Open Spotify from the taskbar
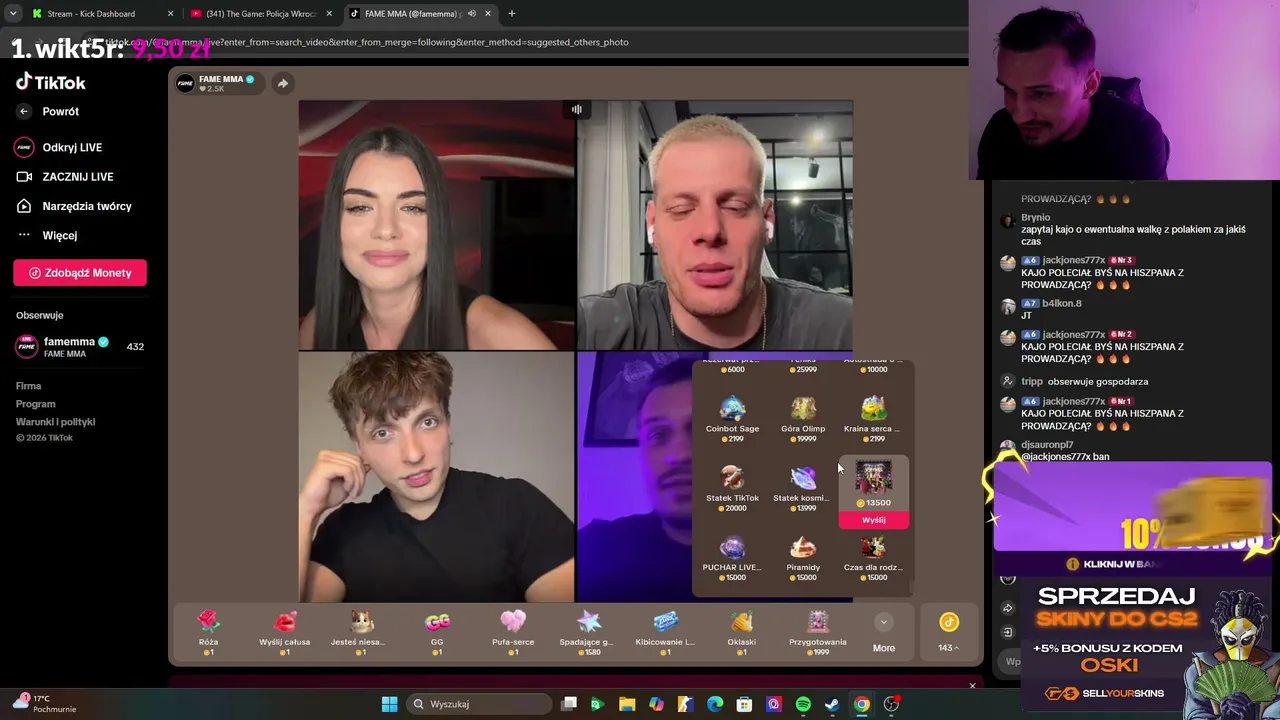This screenshot has width=1280, height=720. 803,704
